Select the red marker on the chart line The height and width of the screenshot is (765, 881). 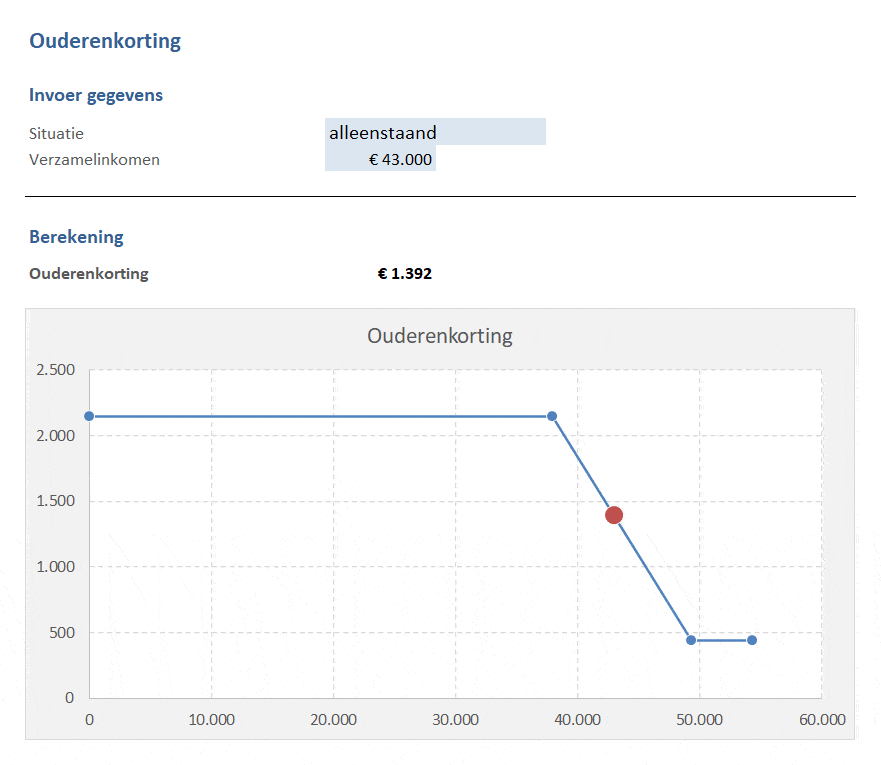point(614,515)
